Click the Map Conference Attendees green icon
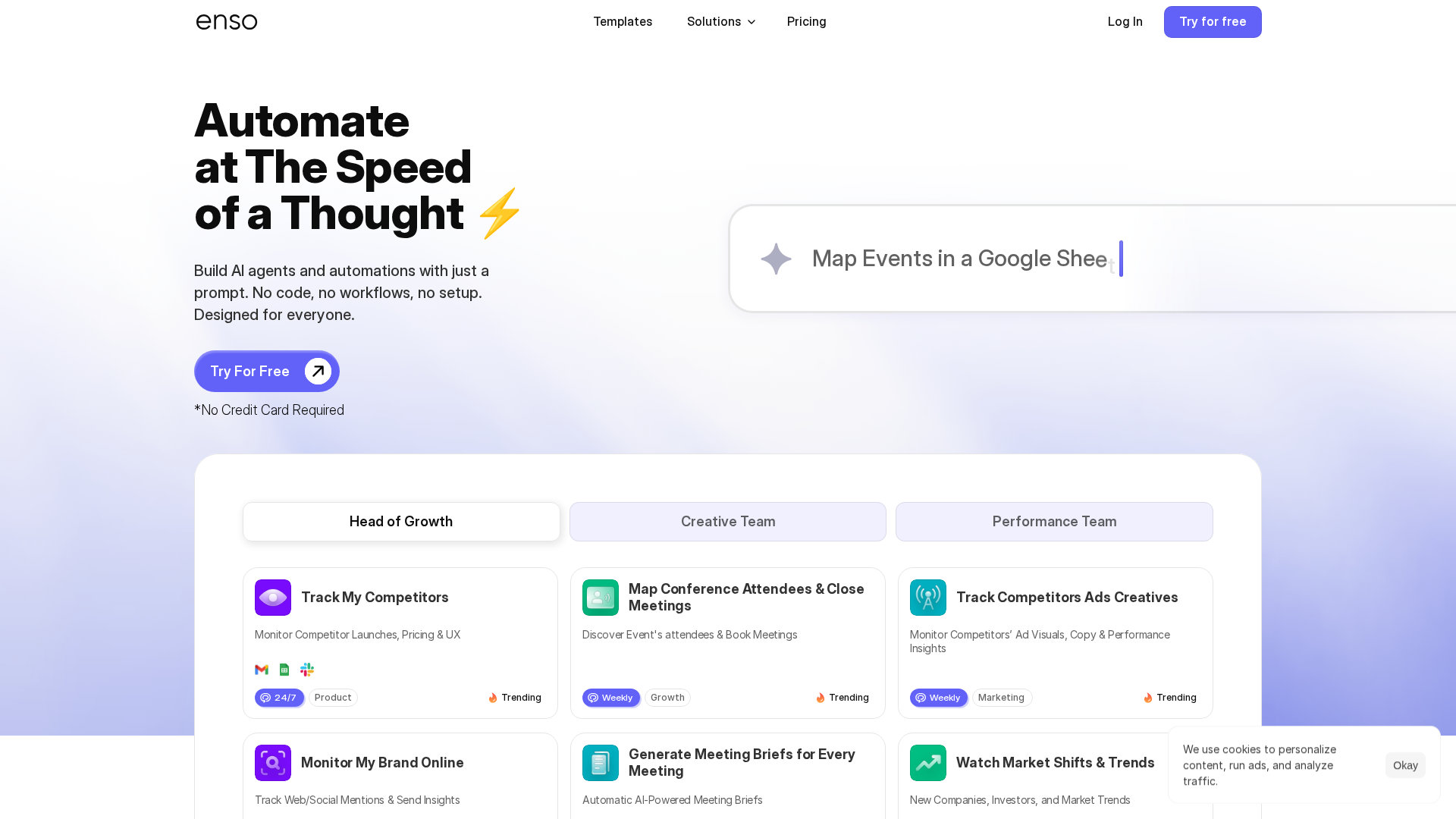The width and height of the screenshot is (1456, 819). (x=601, y=598)
